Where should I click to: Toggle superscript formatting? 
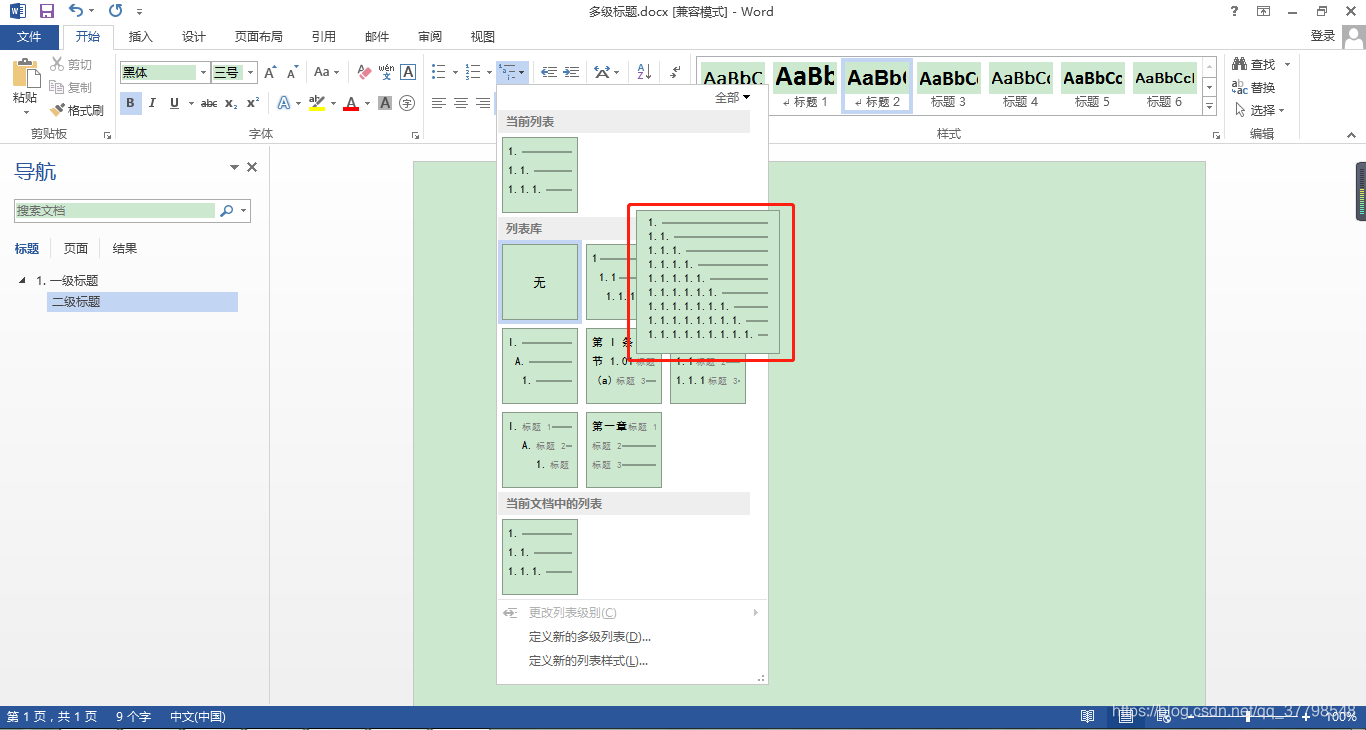pos(253,103)
